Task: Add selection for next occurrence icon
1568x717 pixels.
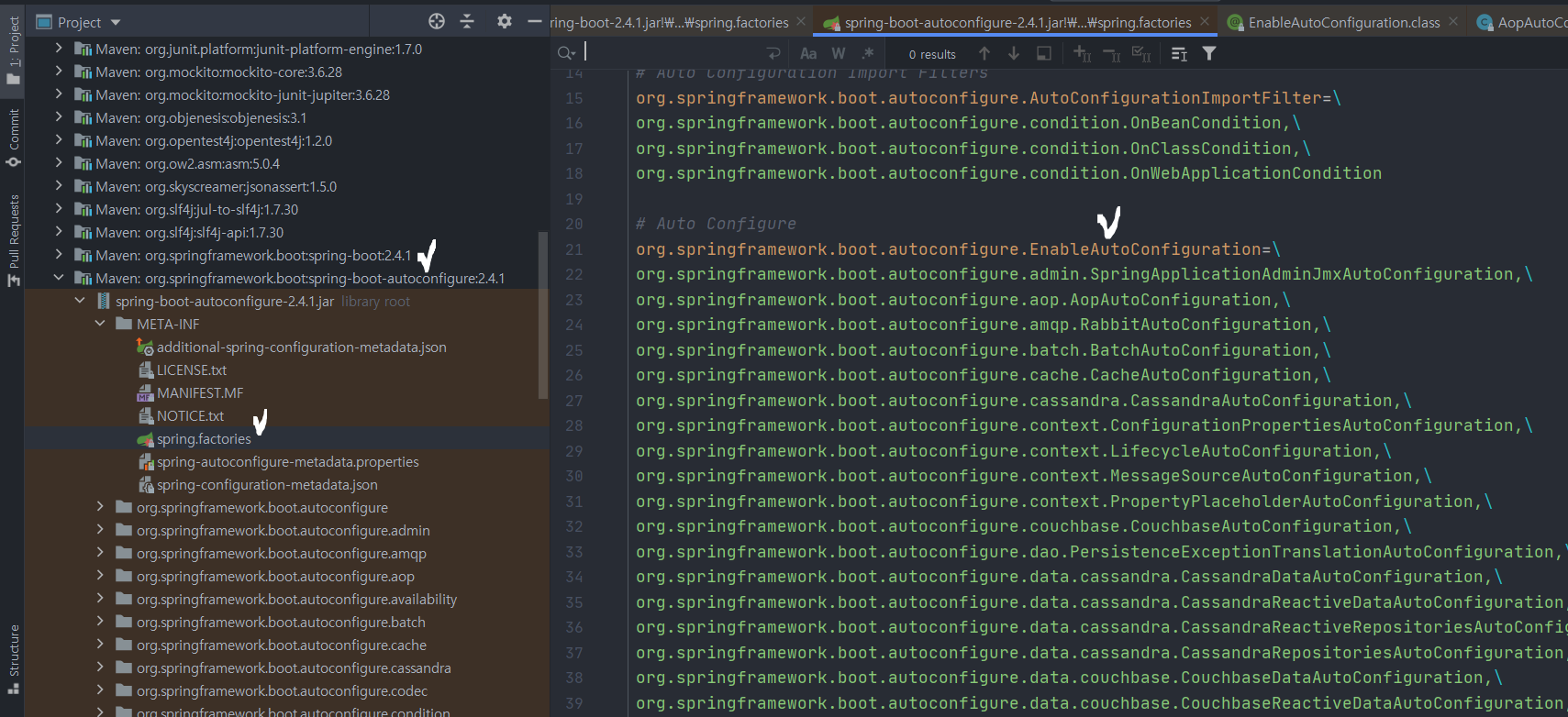Action: click(1082, 54)
